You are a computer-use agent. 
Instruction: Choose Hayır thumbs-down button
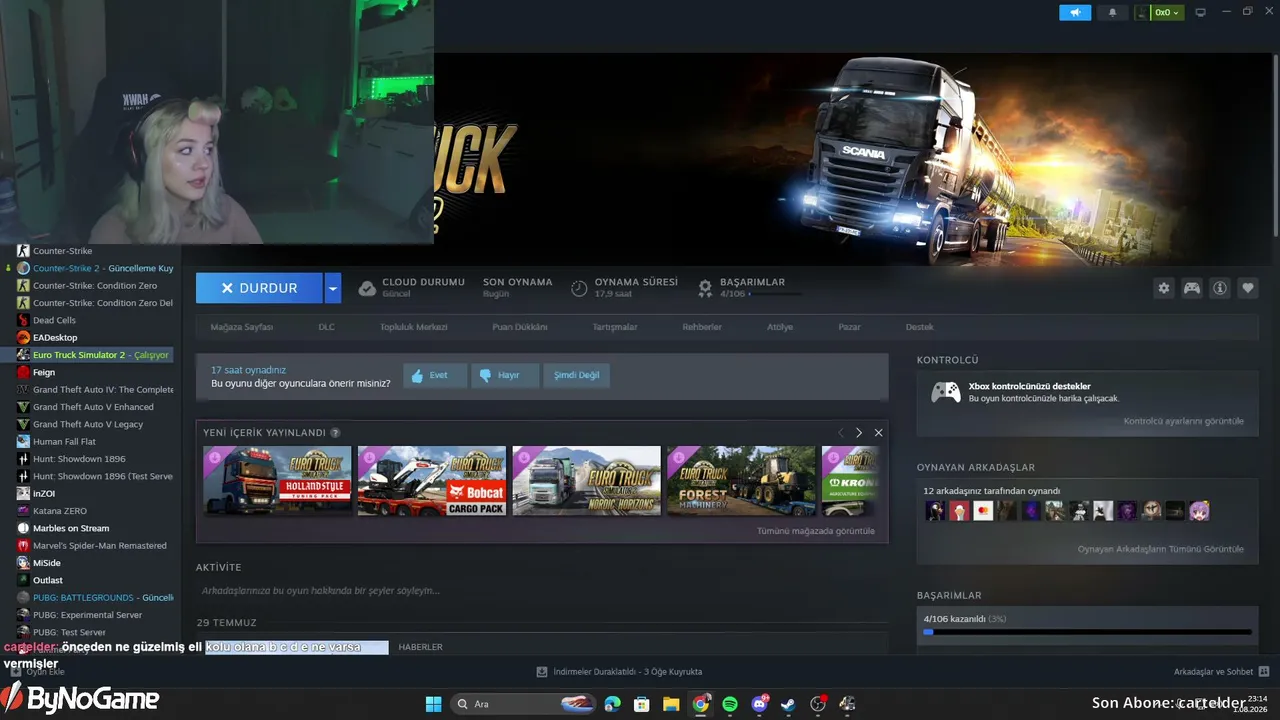pyautogui.click(x=505, y=375)
